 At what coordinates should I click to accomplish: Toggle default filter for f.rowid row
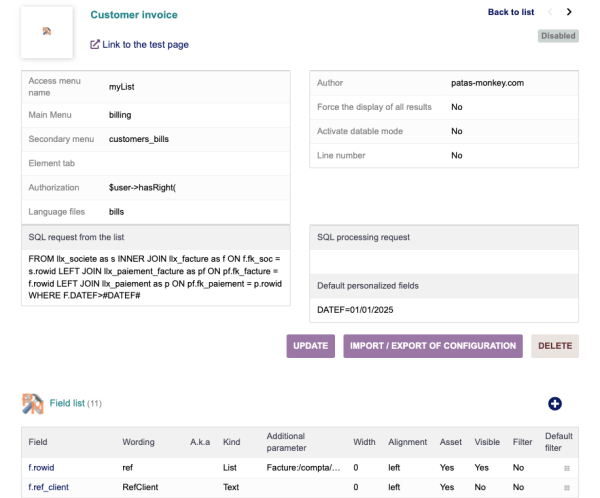[x=565, y=466]
